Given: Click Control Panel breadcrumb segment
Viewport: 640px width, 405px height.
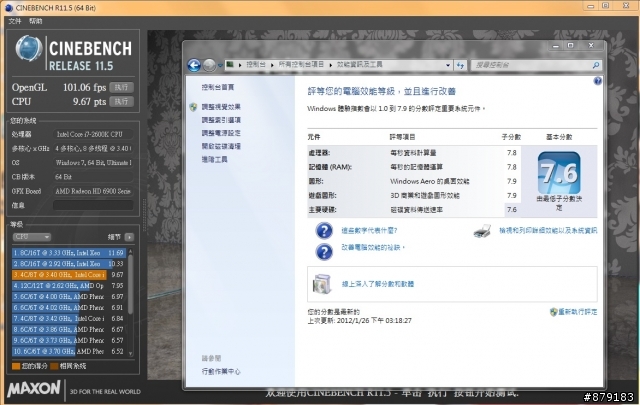Looking at the screenshot, I should tap(256, 65).
